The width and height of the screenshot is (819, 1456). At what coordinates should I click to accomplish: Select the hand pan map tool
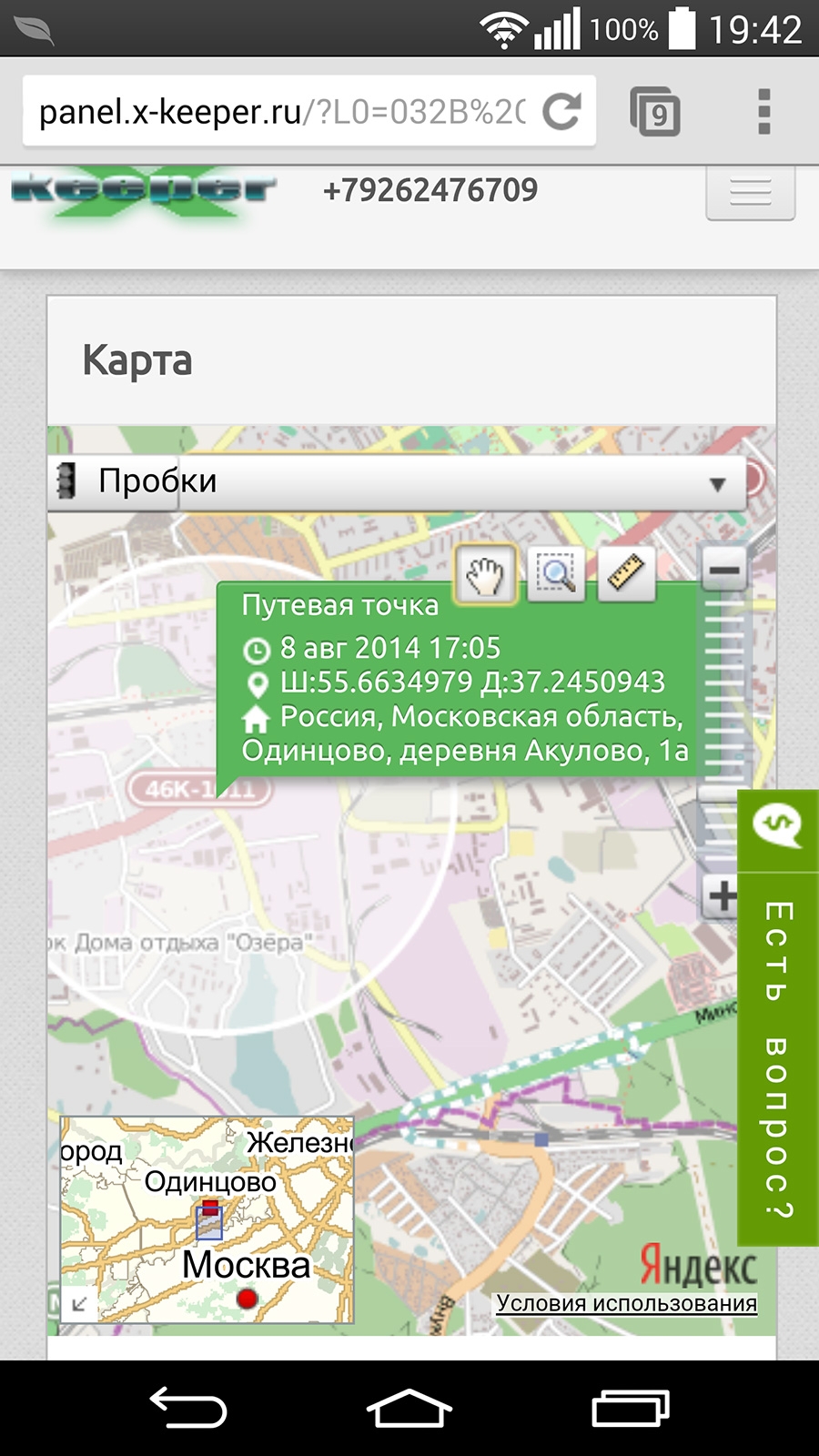coord(485,574)
